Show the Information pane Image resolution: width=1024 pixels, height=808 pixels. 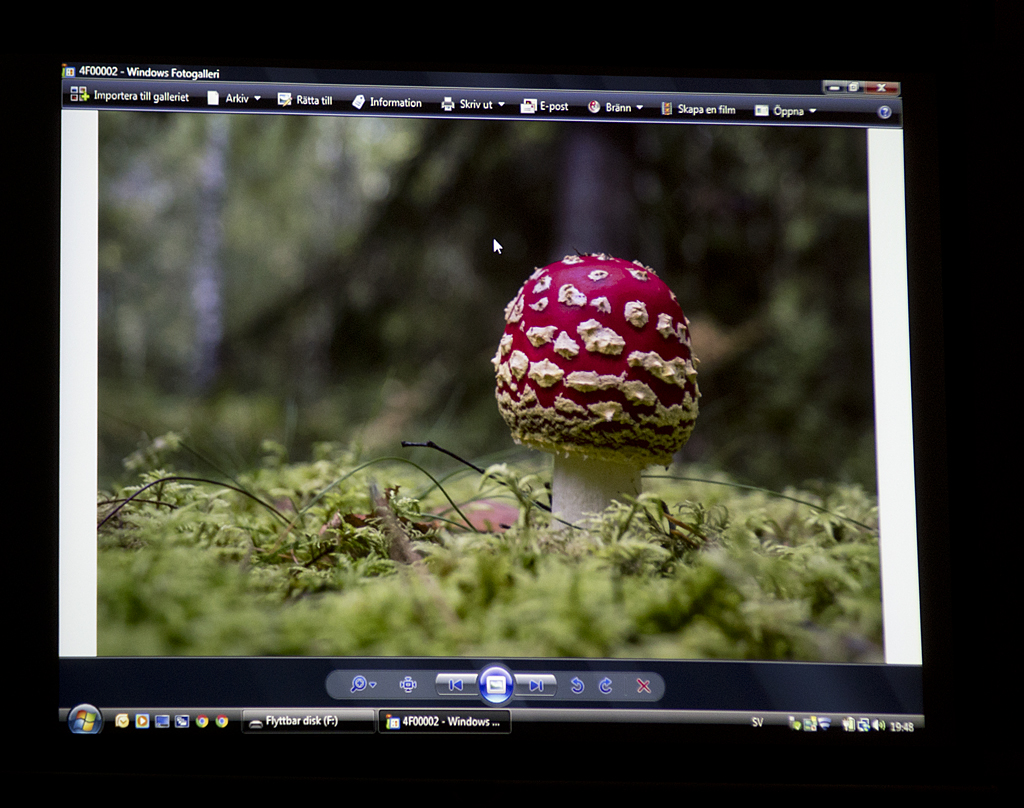387,102
